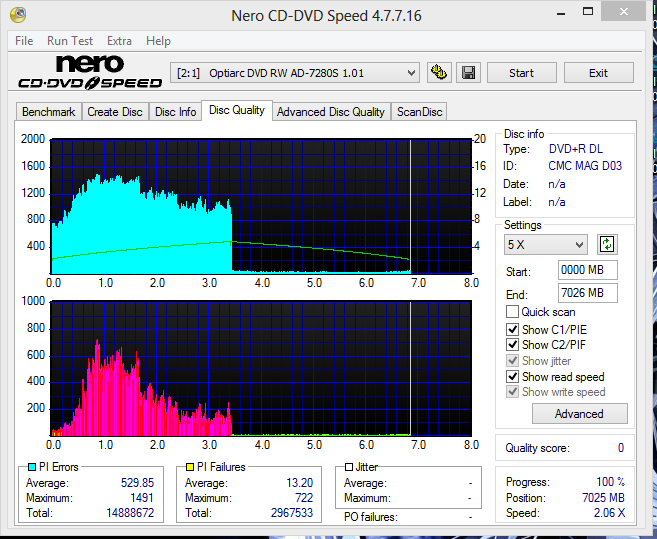
Task: Click the white Jitter color swatch
Action: point(349,467)
